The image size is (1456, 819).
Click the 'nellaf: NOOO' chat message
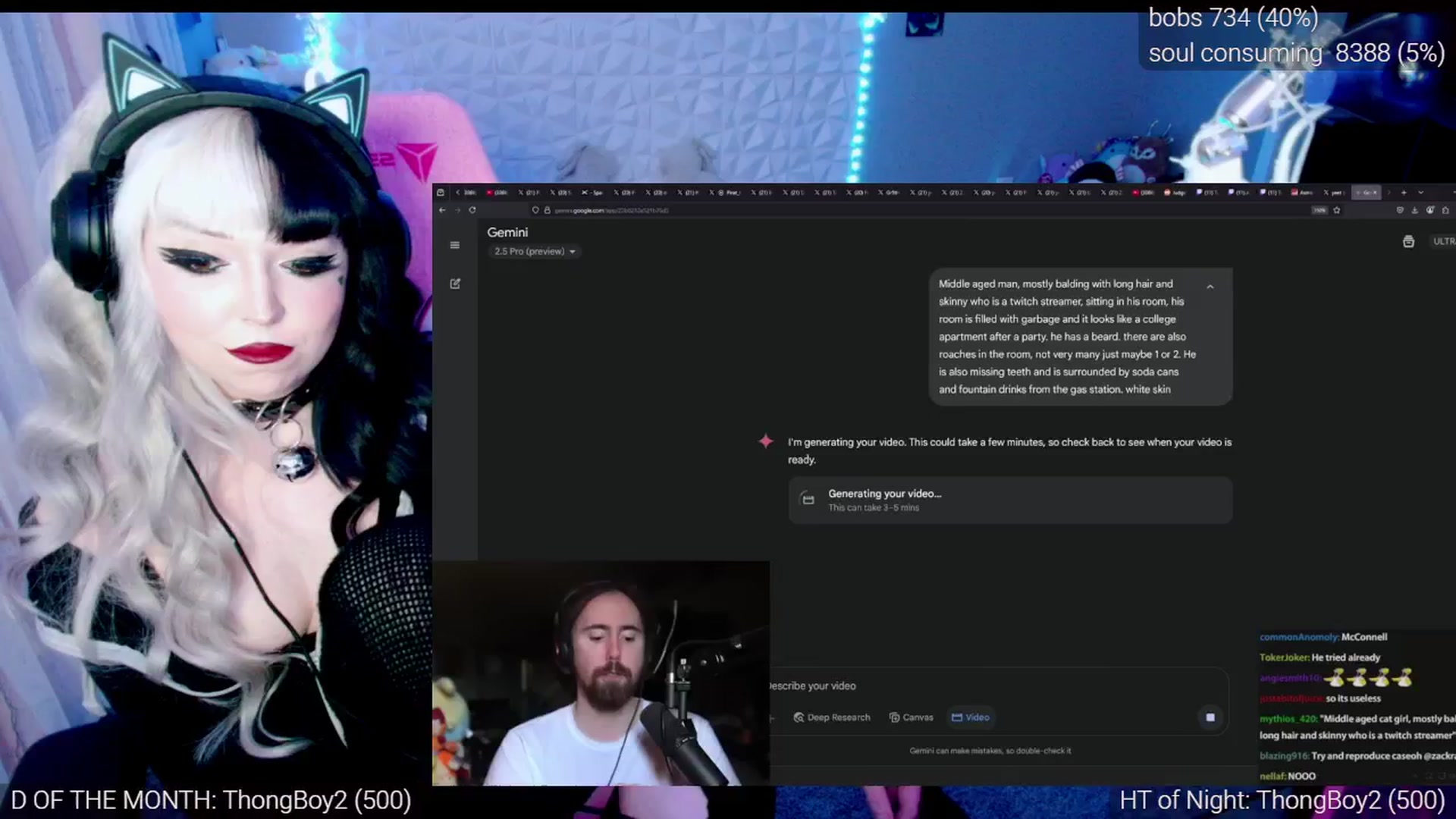tap(1288, 776)
